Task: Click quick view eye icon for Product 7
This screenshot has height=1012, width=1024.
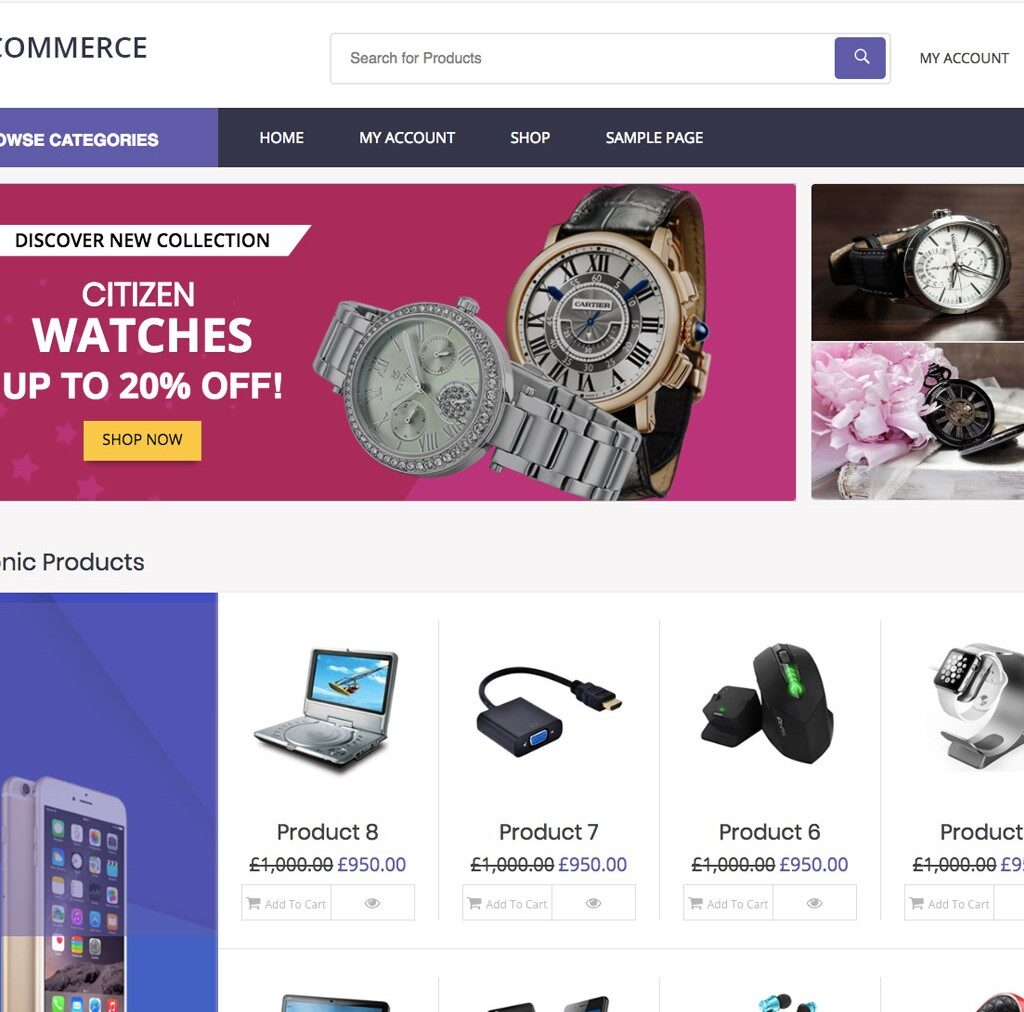Action: (593, 903)
